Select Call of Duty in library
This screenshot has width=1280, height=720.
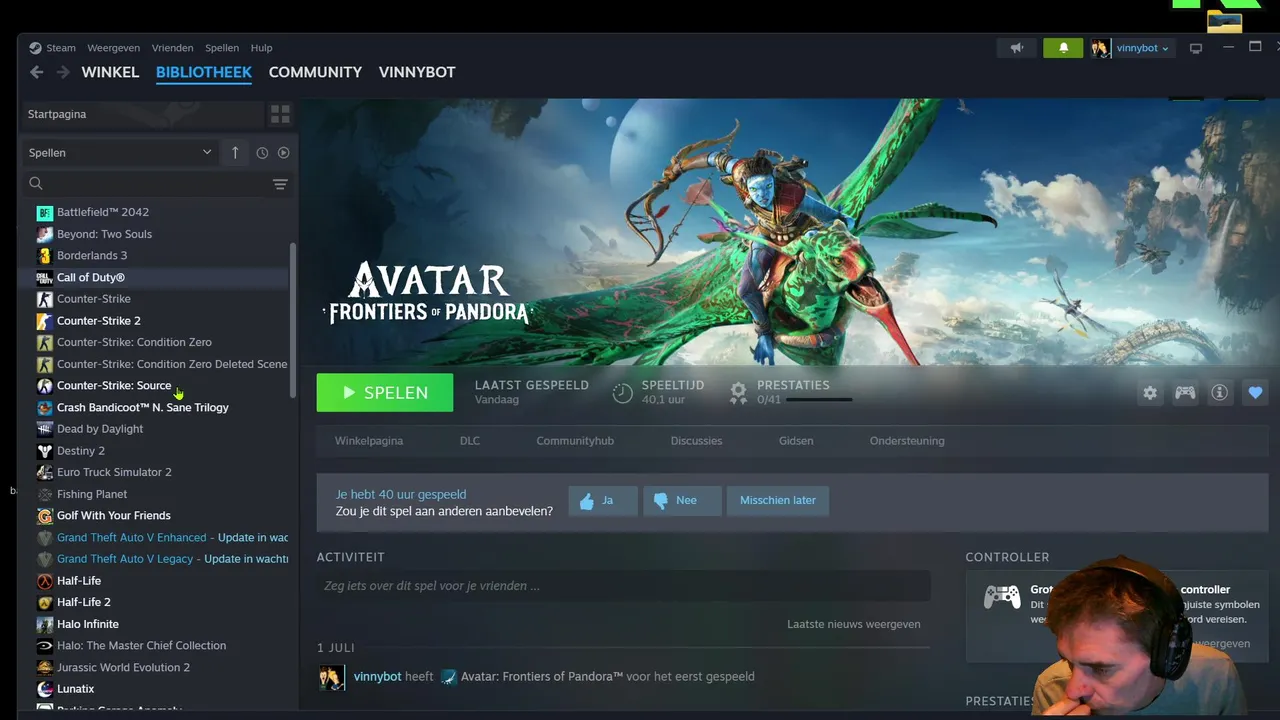click(91, 277)
